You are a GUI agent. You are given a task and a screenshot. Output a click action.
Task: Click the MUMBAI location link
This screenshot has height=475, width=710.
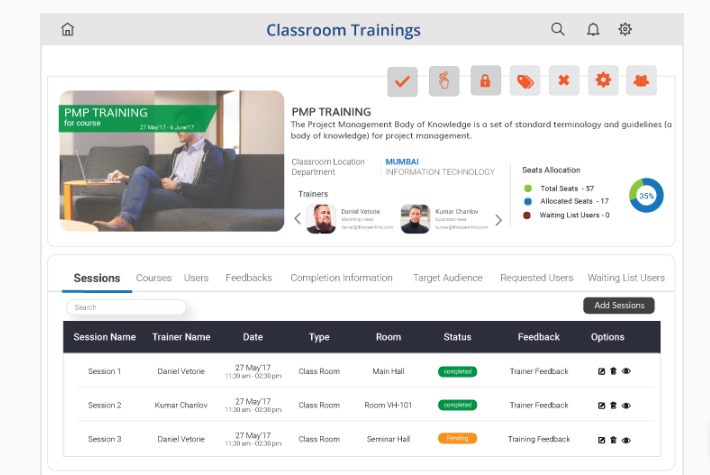[x=402, y=162]
